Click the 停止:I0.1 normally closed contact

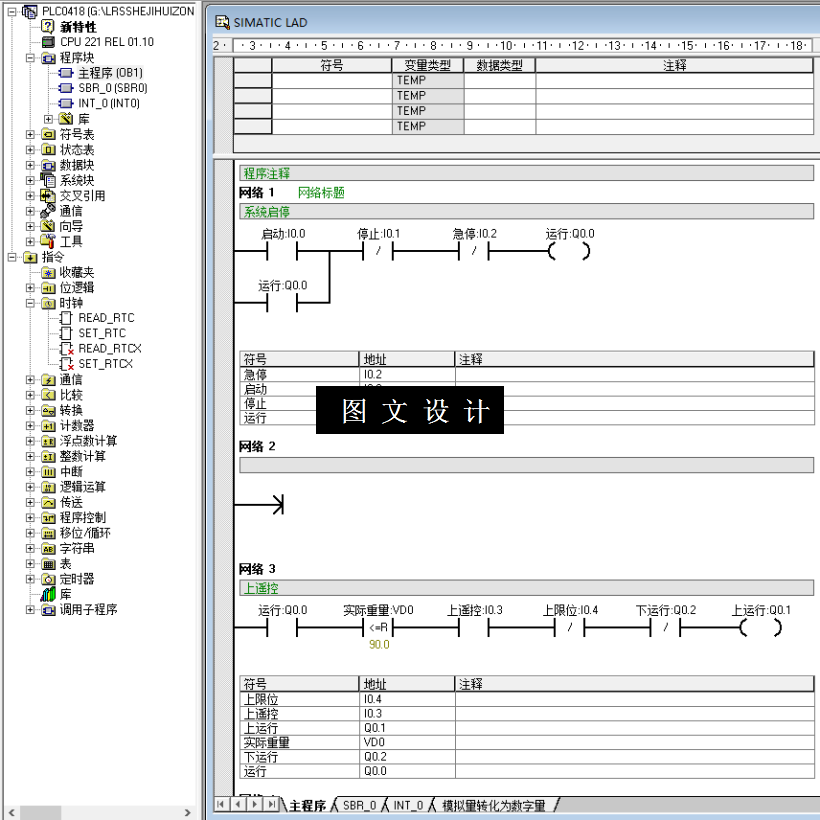click(x=378, y=252)
